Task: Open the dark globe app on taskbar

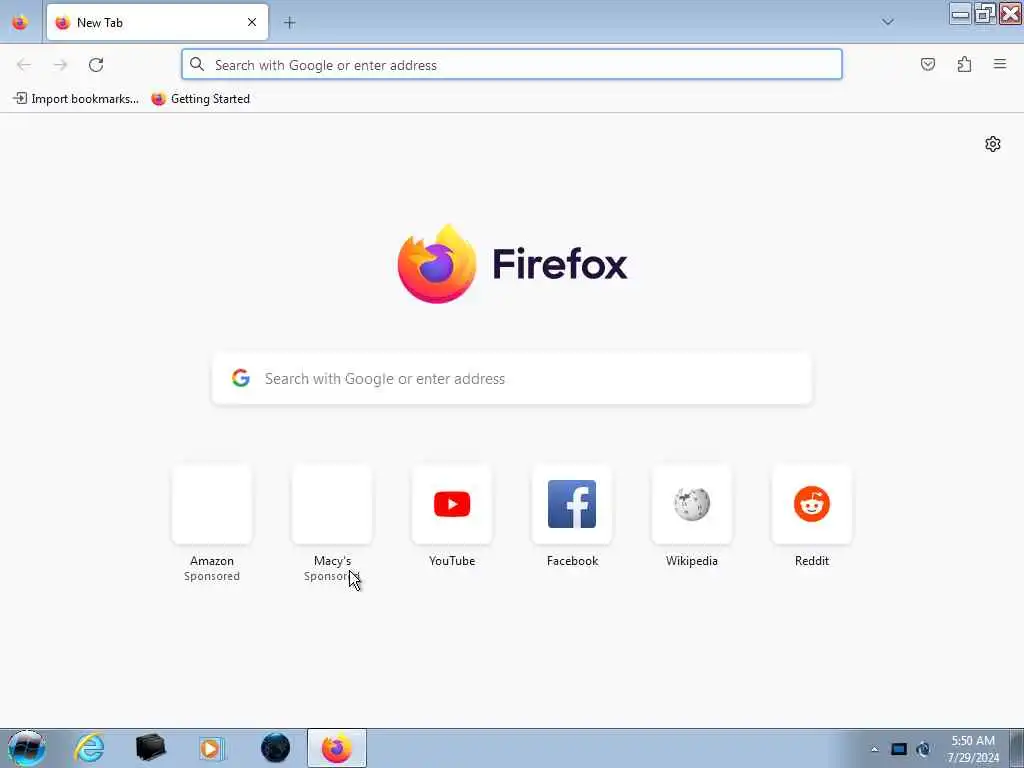Action: pyautogui.click(x=275, y=748)
